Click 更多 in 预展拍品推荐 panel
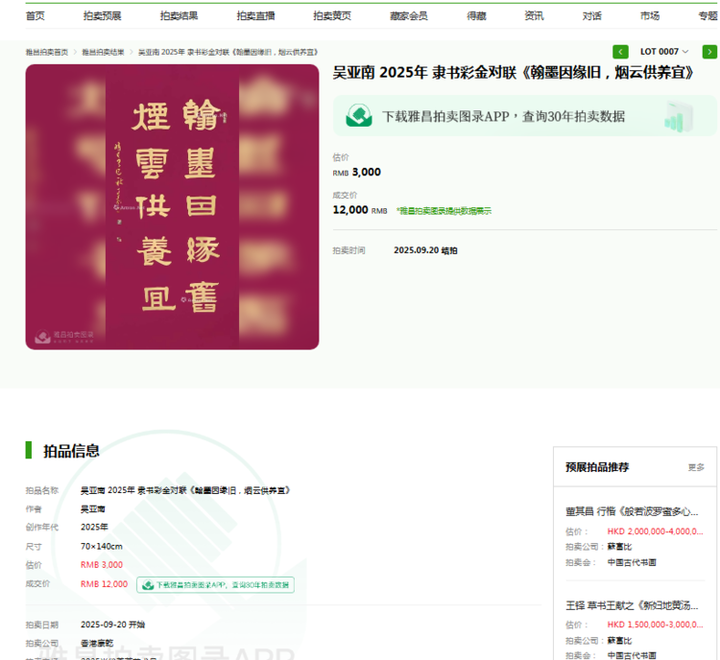This screenshot has height=660, width=720. 696,468
